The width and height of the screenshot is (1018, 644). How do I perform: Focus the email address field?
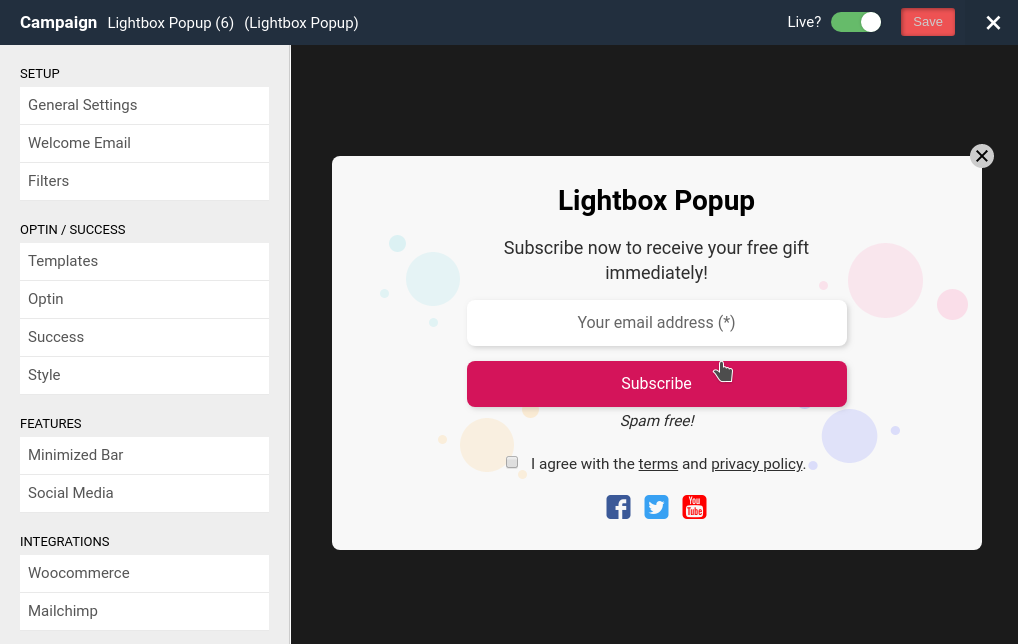(x=656, y=323)
